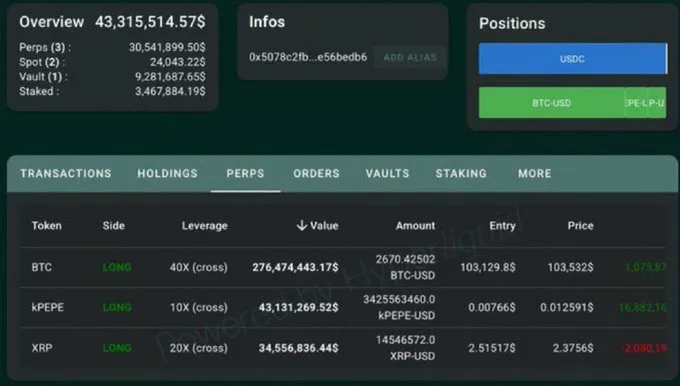
Task: Sort positions by Amount header
Action: (x=415, y=226)
